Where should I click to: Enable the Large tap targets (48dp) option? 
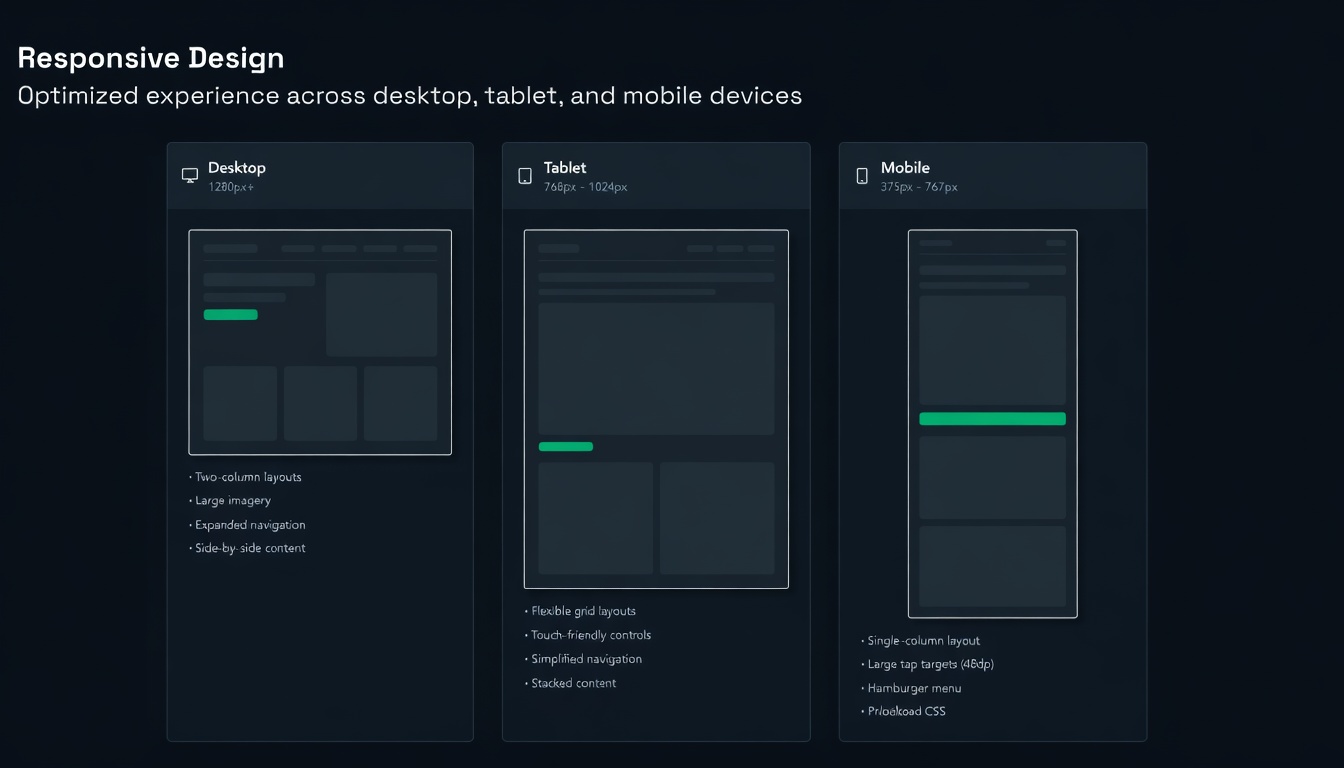[928, 664]
